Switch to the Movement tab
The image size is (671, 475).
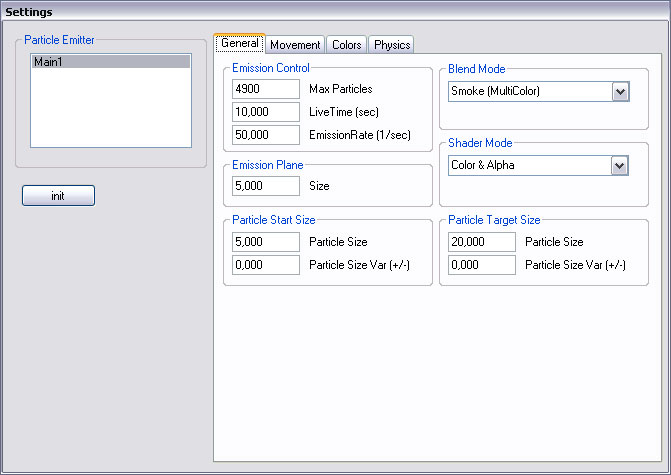click(x=295, y=44)
